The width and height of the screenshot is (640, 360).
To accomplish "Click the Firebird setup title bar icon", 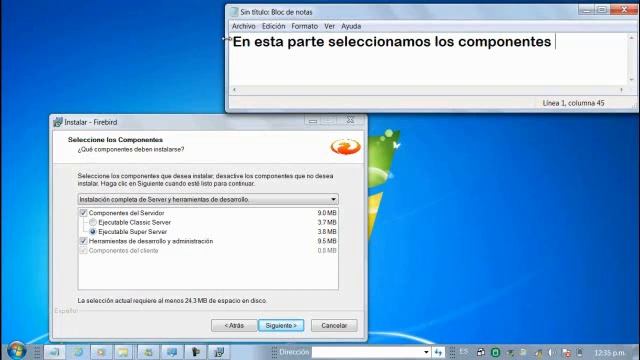I will pyautogui.click(x=58, y=122).
